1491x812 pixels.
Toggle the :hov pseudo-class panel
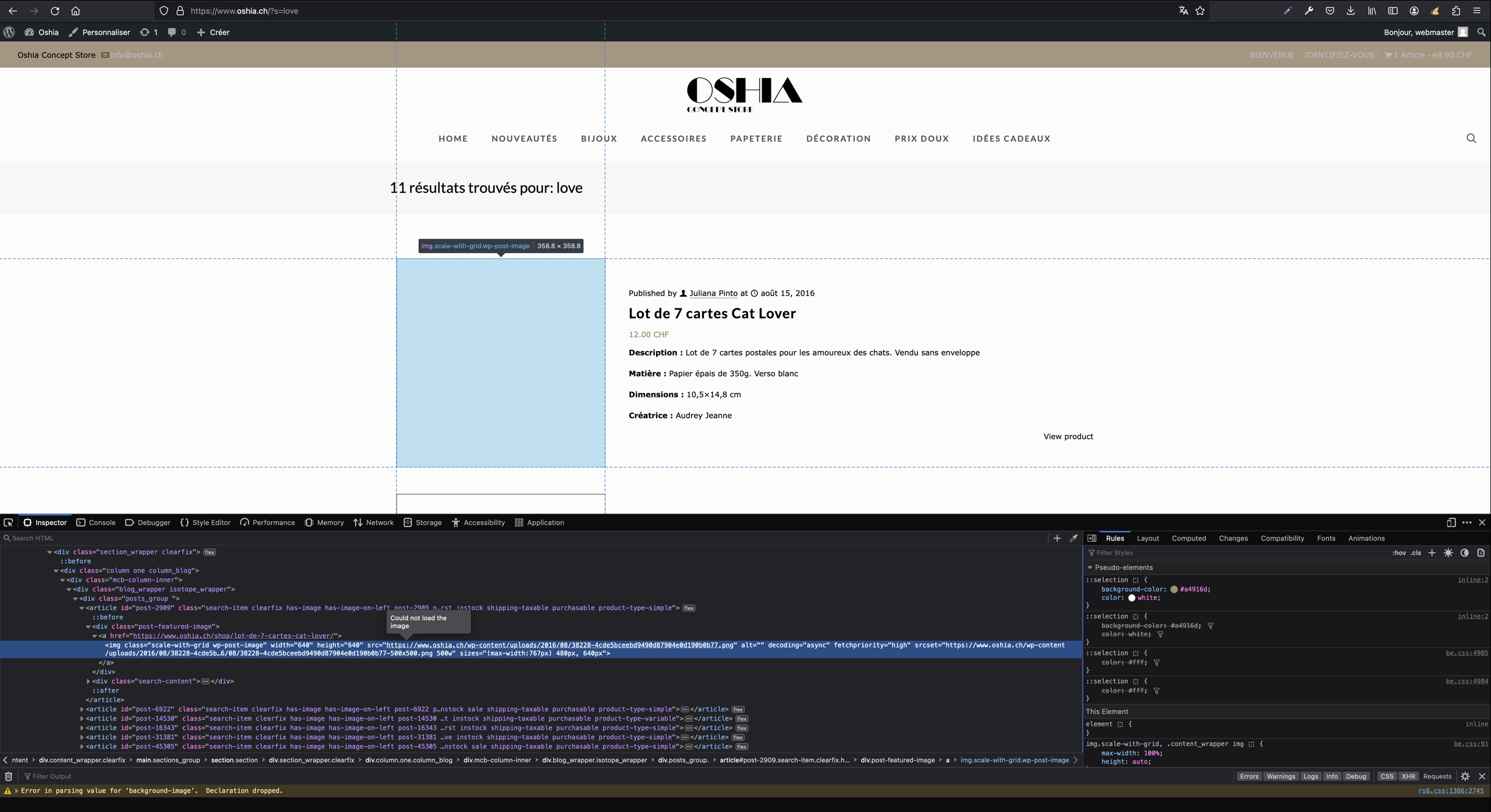[1399, 553]
